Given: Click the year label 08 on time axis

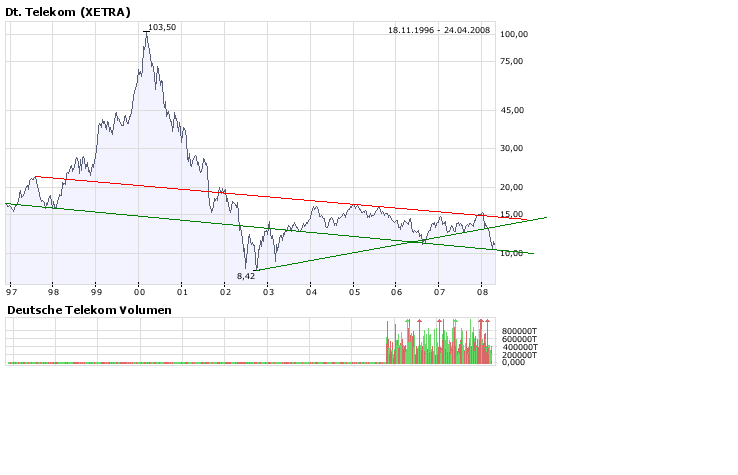Looking at the screenshot, I should [x=482, y=292].
